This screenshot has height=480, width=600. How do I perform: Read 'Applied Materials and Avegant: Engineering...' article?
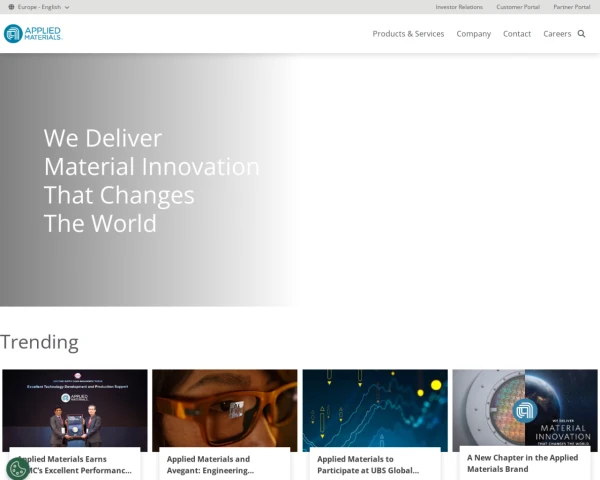tap(210, 464)
